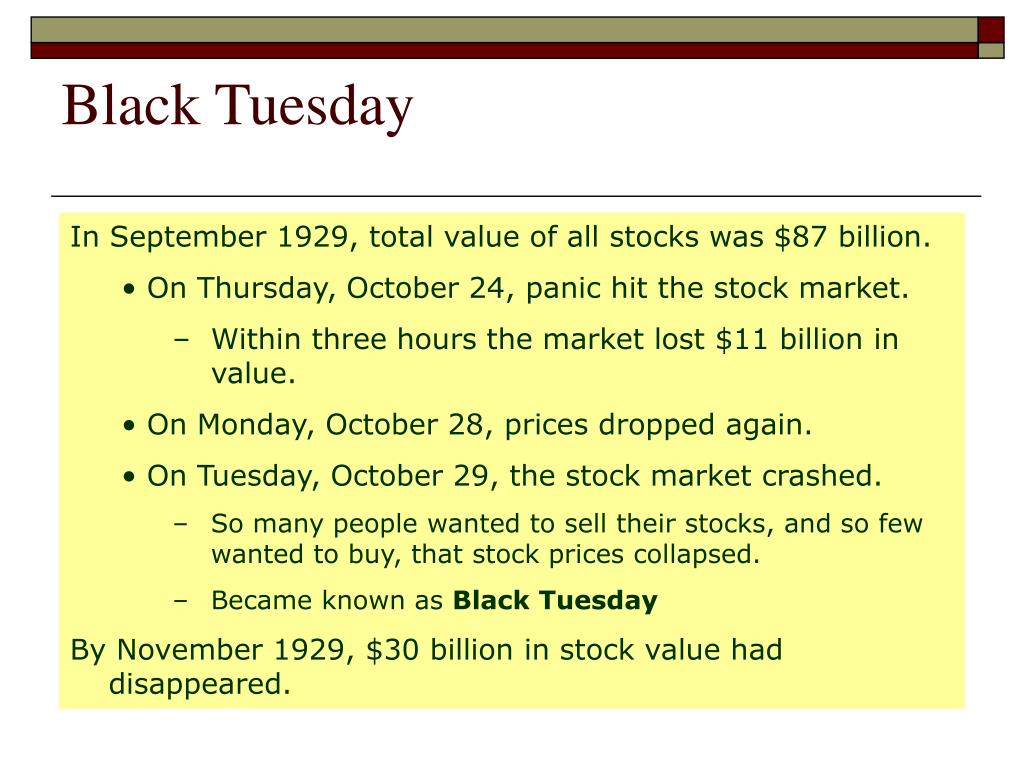Click bullet before Thursday, October 24

129,289
